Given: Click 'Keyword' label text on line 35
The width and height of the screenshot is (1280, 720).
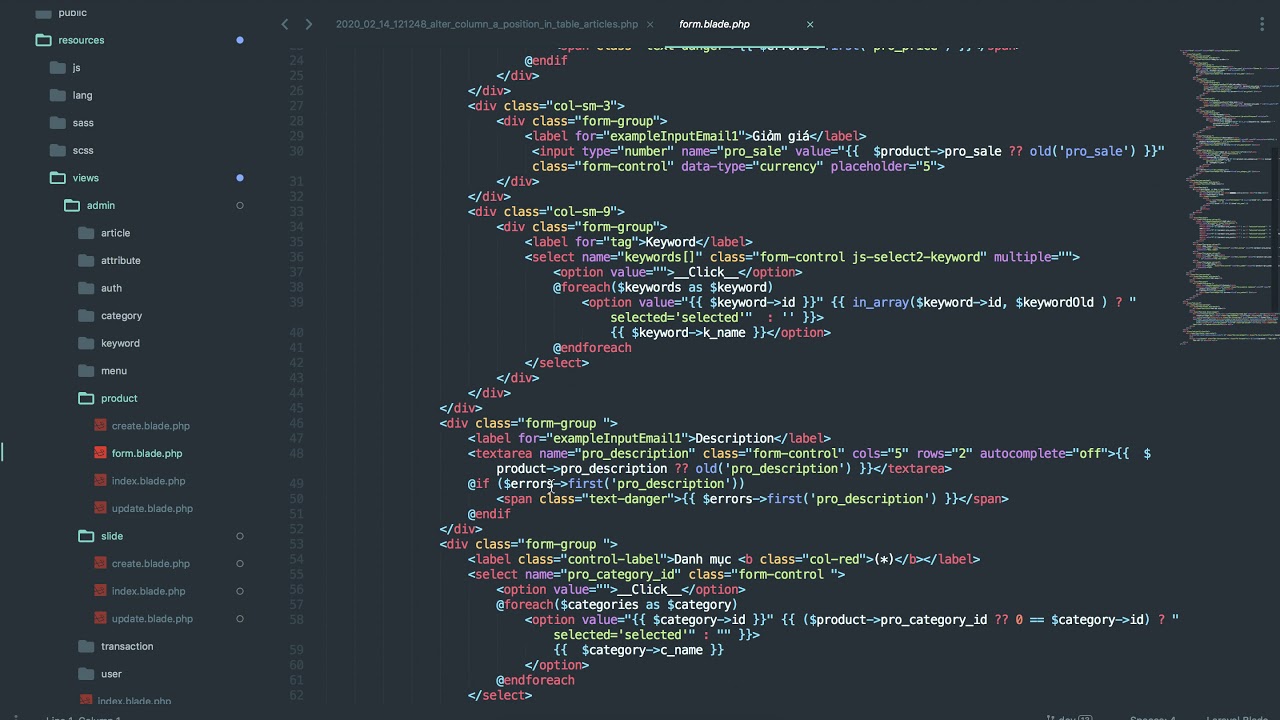Looking at the screenshot, I should pyautogui.click(x=671, y=242).
